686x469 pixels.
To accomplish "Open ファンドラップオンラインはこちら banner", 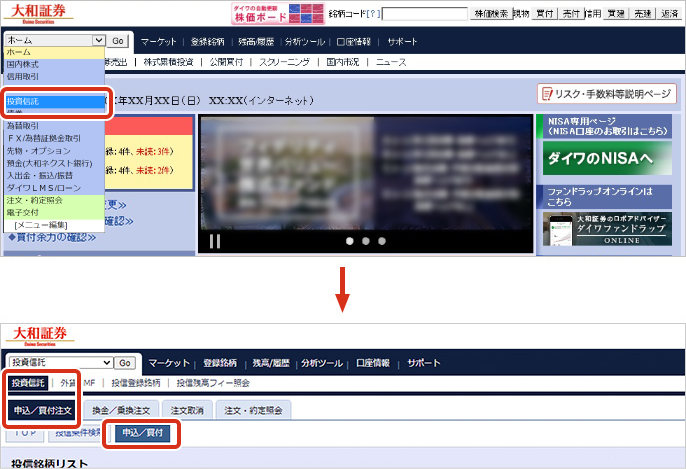I will click(x=604, y=197).
